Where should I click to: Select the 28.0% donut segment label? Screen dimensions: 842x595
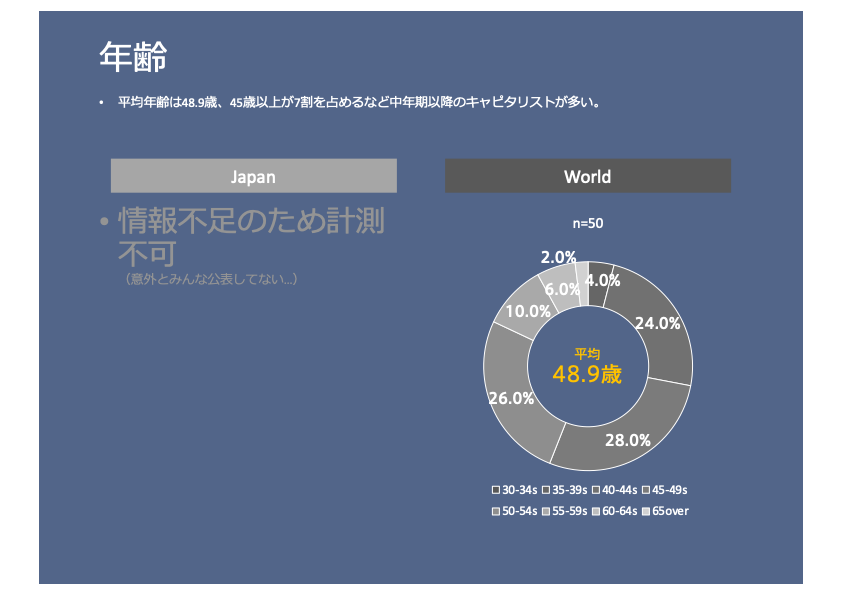click(x=628, y=440)
